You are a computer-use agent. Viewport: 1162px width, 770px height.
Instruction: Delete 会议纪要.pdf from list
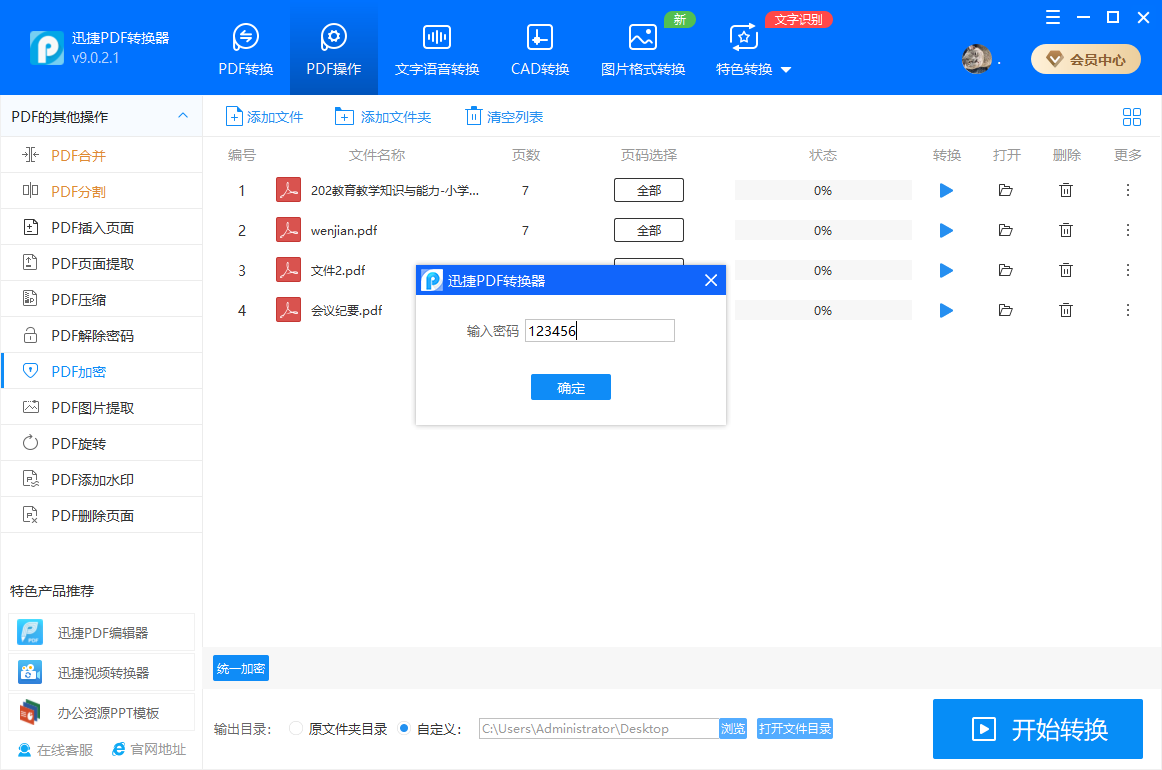tap(1066, 311)
